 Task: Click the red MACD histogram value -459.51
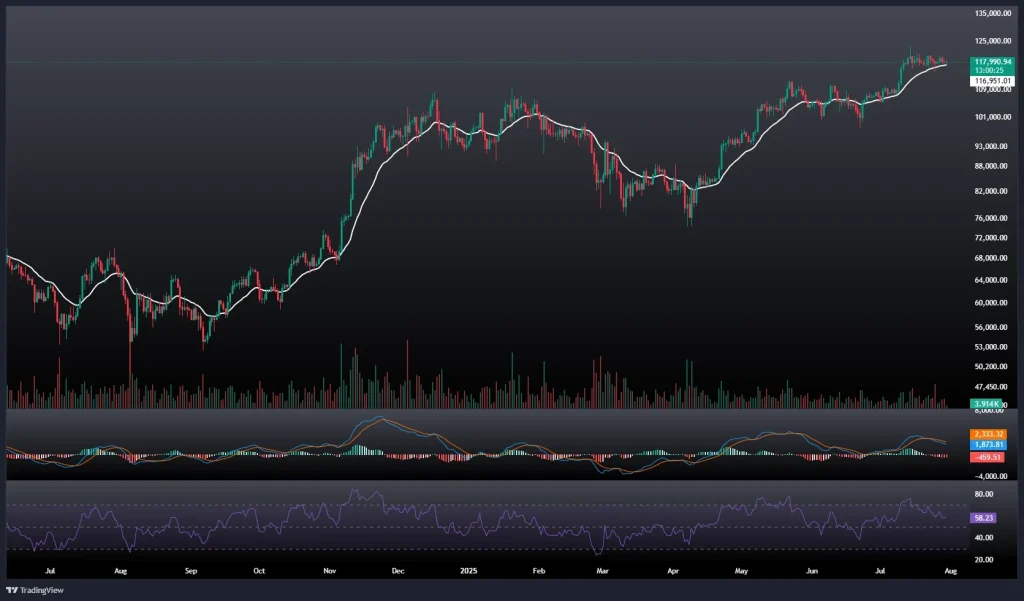coord(988,456)
